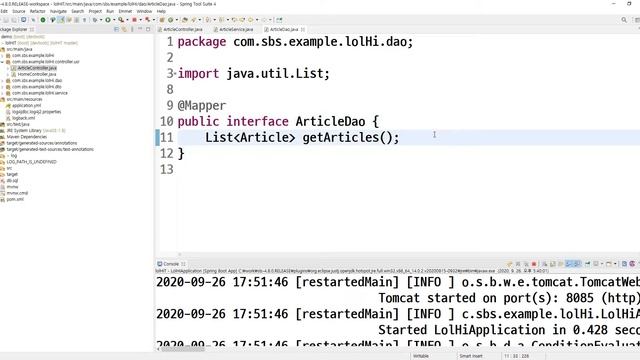Image resolution: width=640 pixels, height=360 pixels.
Task: Minimize the Package Explorer panel
Action: pos(140,29)
